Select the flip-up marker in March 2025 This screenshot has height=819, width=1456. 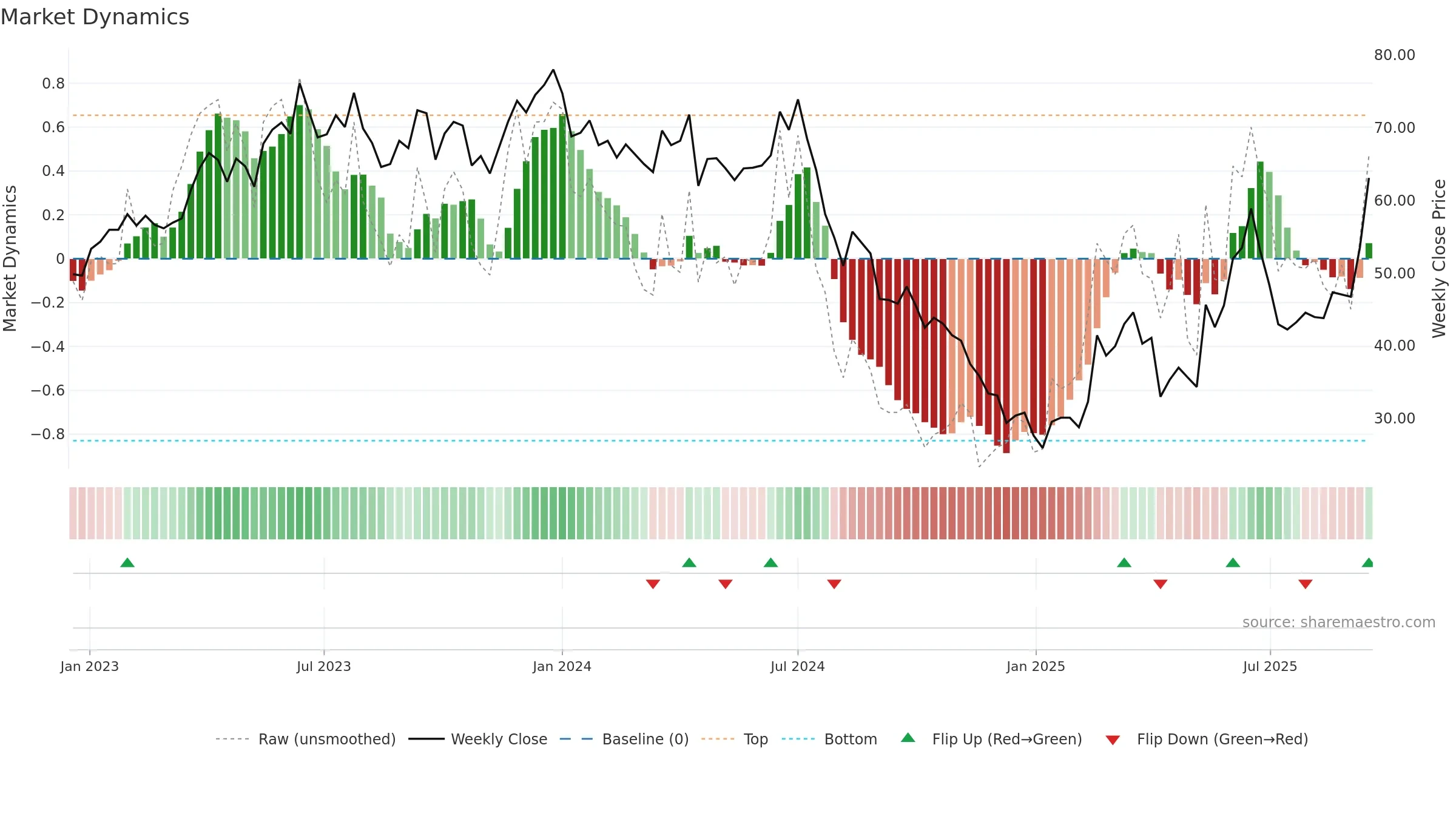coord(1124,562)
